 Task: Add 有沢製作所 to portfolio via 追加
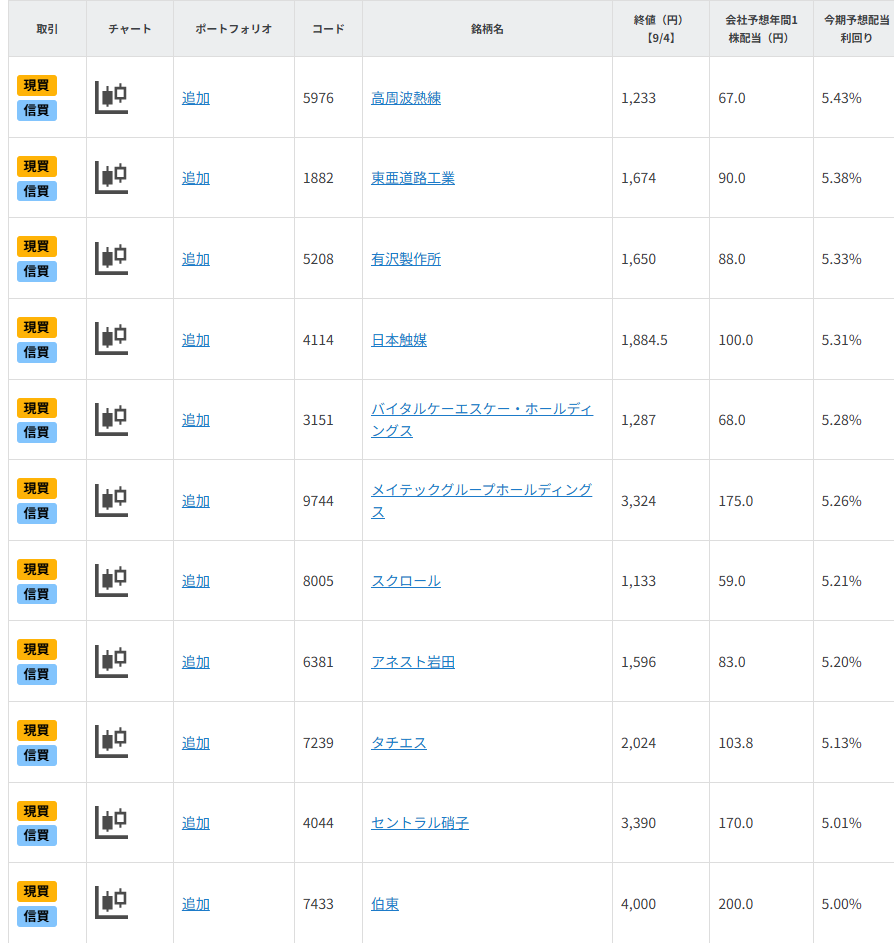(196, 259)
